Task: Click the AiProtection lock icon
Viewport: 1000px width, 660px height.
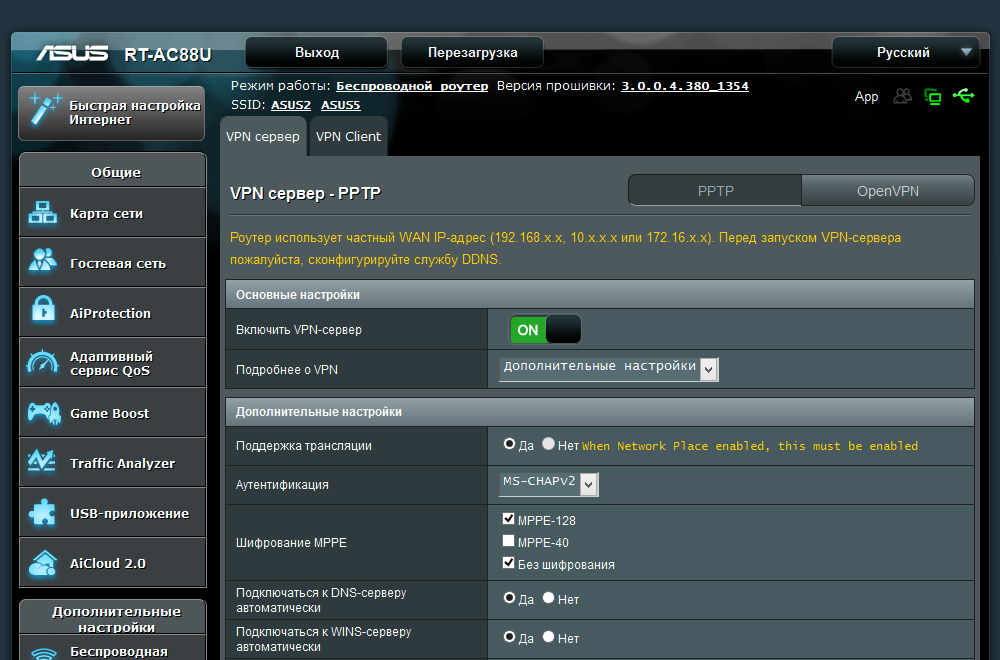Action: coord(43,309)
